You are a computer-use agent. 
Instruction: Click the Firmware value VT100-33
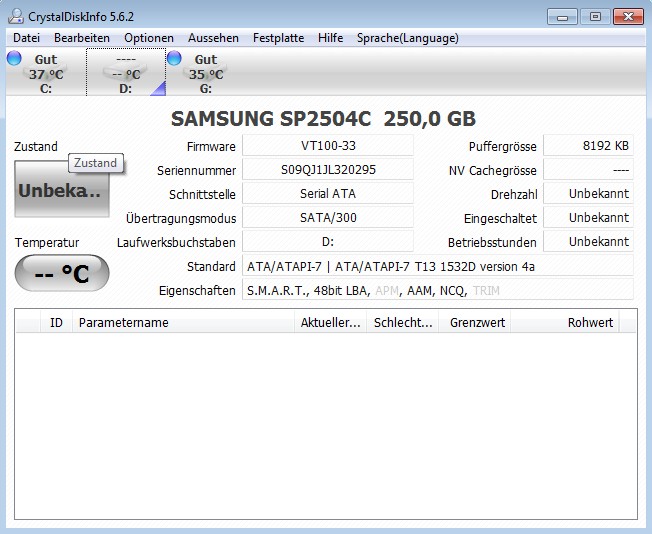pyautogui.click(x=328, y=146)
